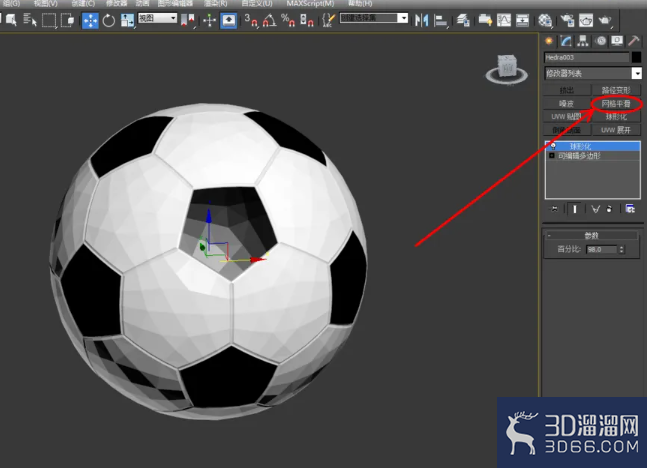Image resolution: width=647 pixels, height=468 pixels.
Task: Click the Align tool icon
Action: pos(441,20)
